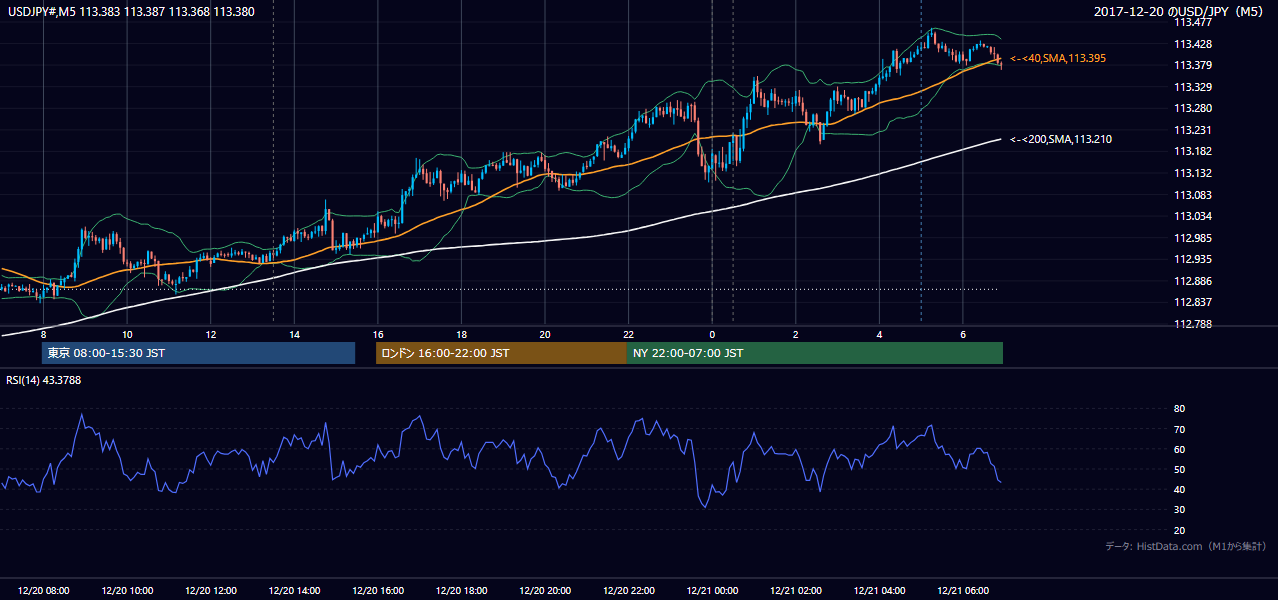Image resolution: width=1278 pixels, height=600 pixels.
Task: Click RSI axis level 20
Action: pos(1180,530)
